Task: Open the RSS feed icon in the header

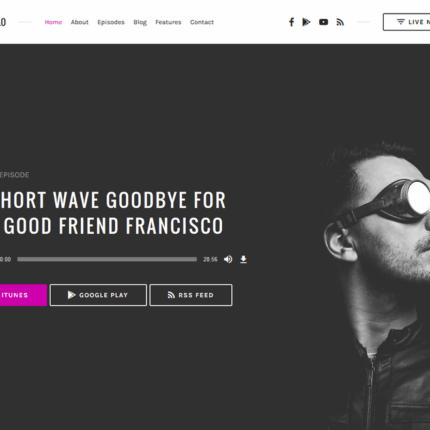Action: 340,22
